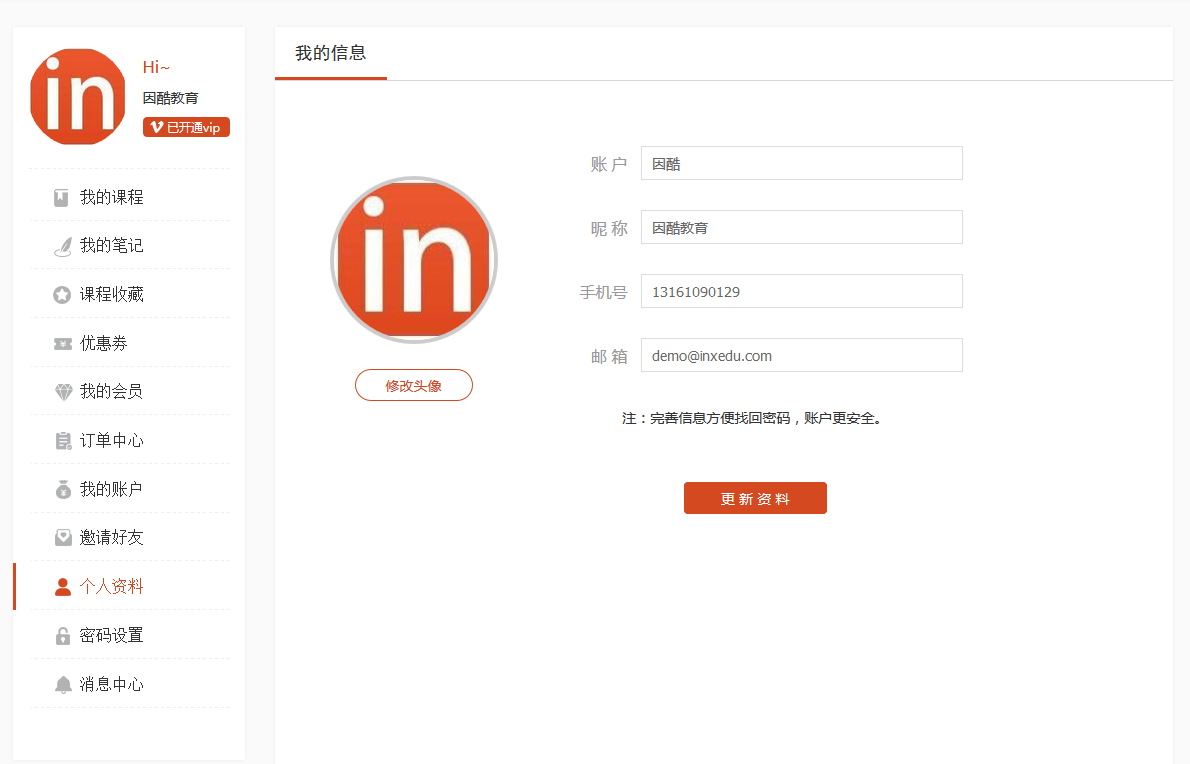1190x764 pixels.
Task: Click the 已开通vip badge
Action: point(186,127)
